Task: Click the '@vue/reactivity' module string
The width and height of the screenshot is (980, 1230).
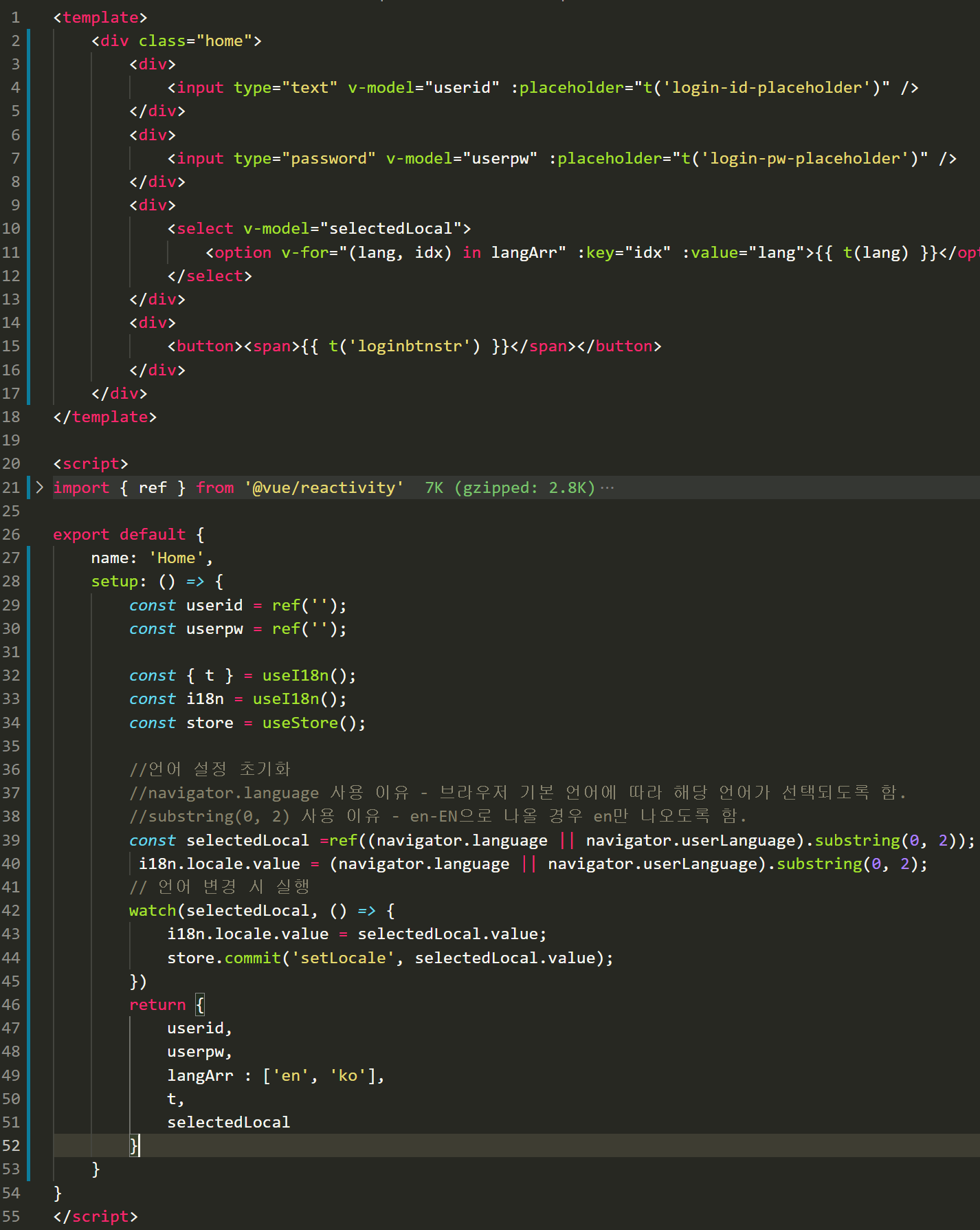Action: pyautogui.click(x=324, y=487)
